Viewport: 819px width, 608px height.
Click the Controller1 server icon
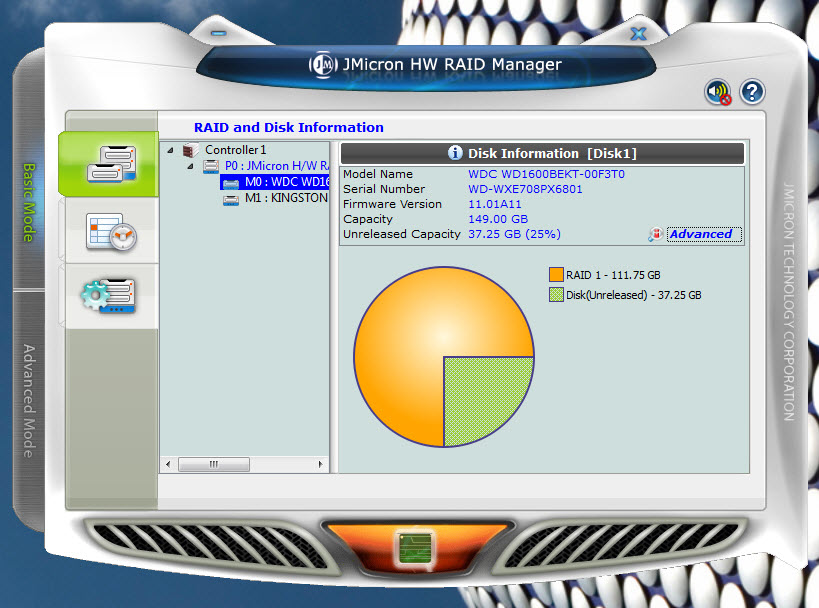click(x=191, y=150)
